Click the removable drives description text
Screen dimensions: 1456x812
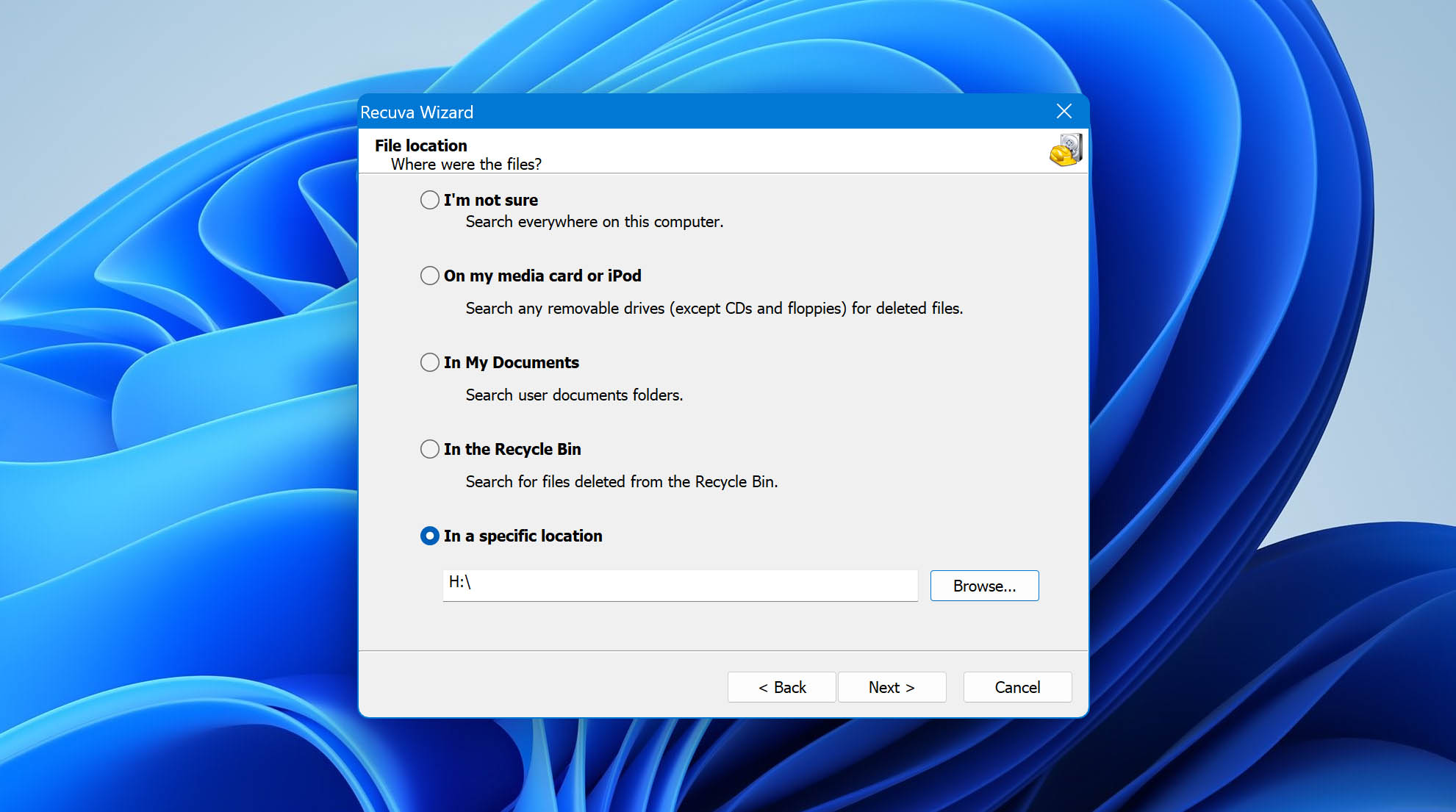714,309
